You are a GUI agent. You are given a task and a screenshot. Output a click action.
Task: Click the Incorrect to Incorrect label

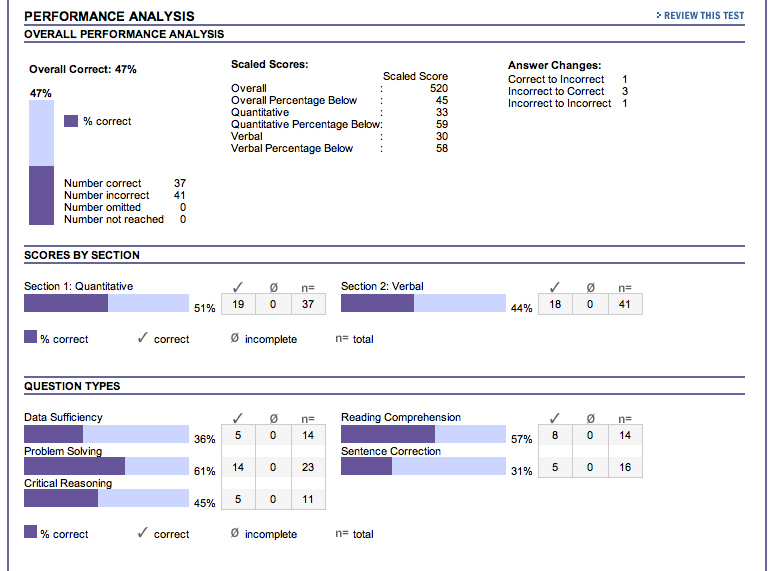[559, 103]
